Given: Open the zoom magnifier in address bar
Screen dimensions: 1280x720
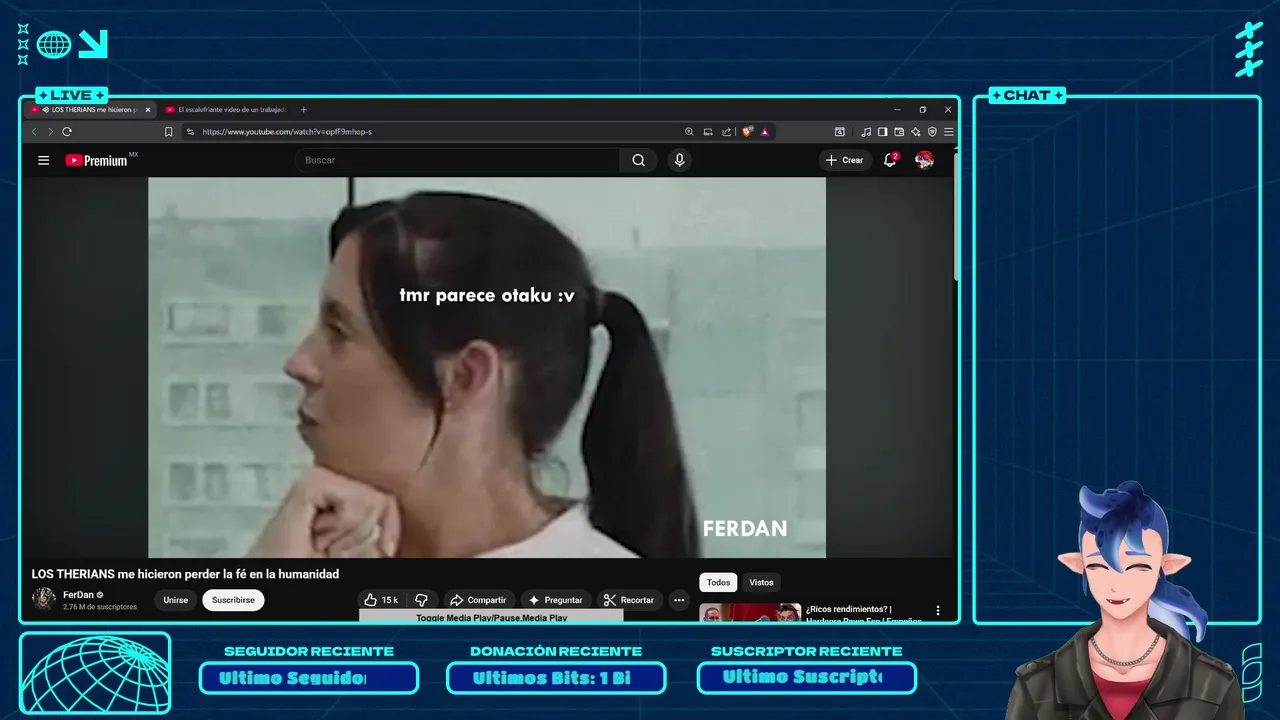Looking at the screenshot, I should pyautogui.click(x=689, y=132).
